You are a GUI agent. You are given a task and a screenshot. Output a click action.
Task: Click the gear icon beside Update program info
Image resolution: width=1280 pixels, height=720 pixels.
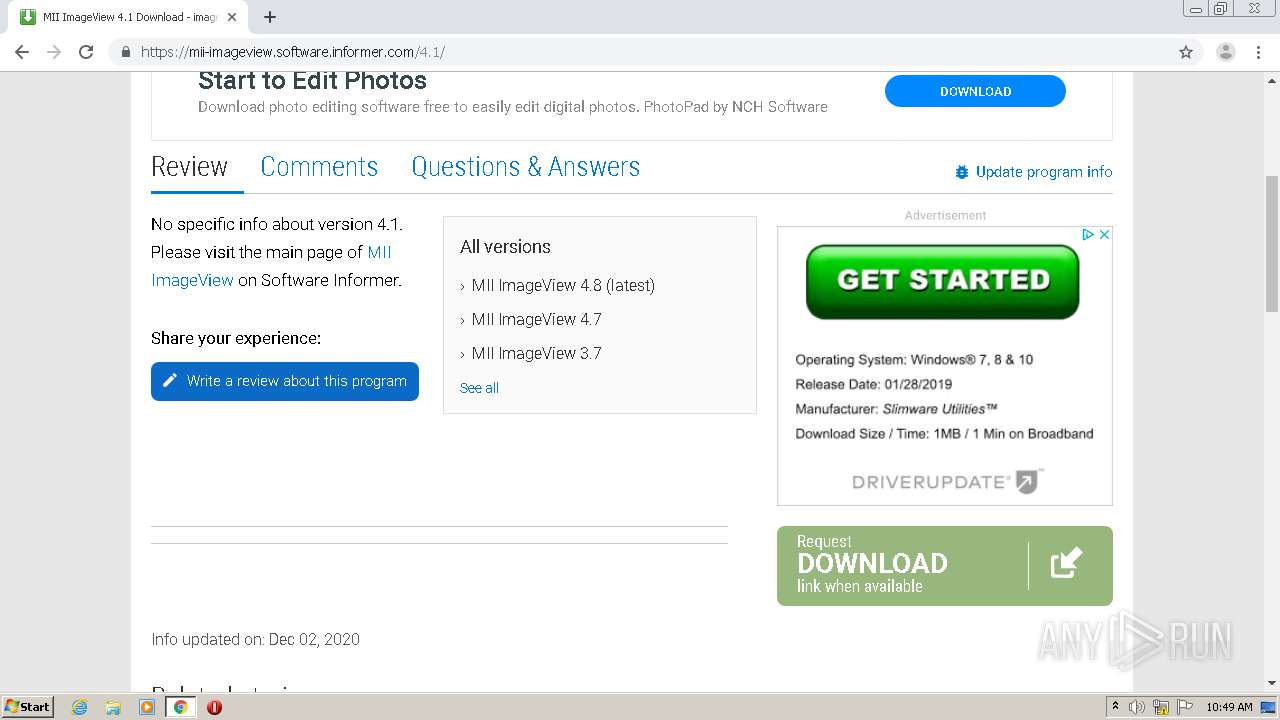tap(962, 172)
